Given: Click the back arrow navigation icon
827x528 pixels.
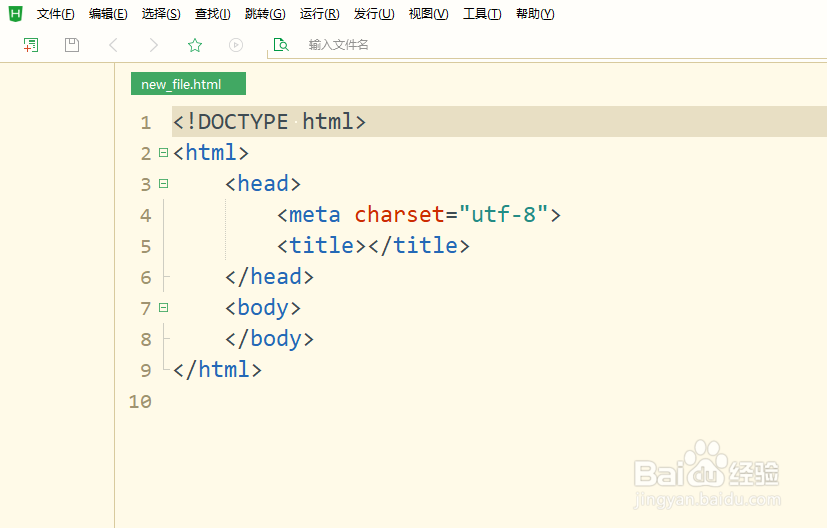Looking at the screenshot, I should point(113,45).
